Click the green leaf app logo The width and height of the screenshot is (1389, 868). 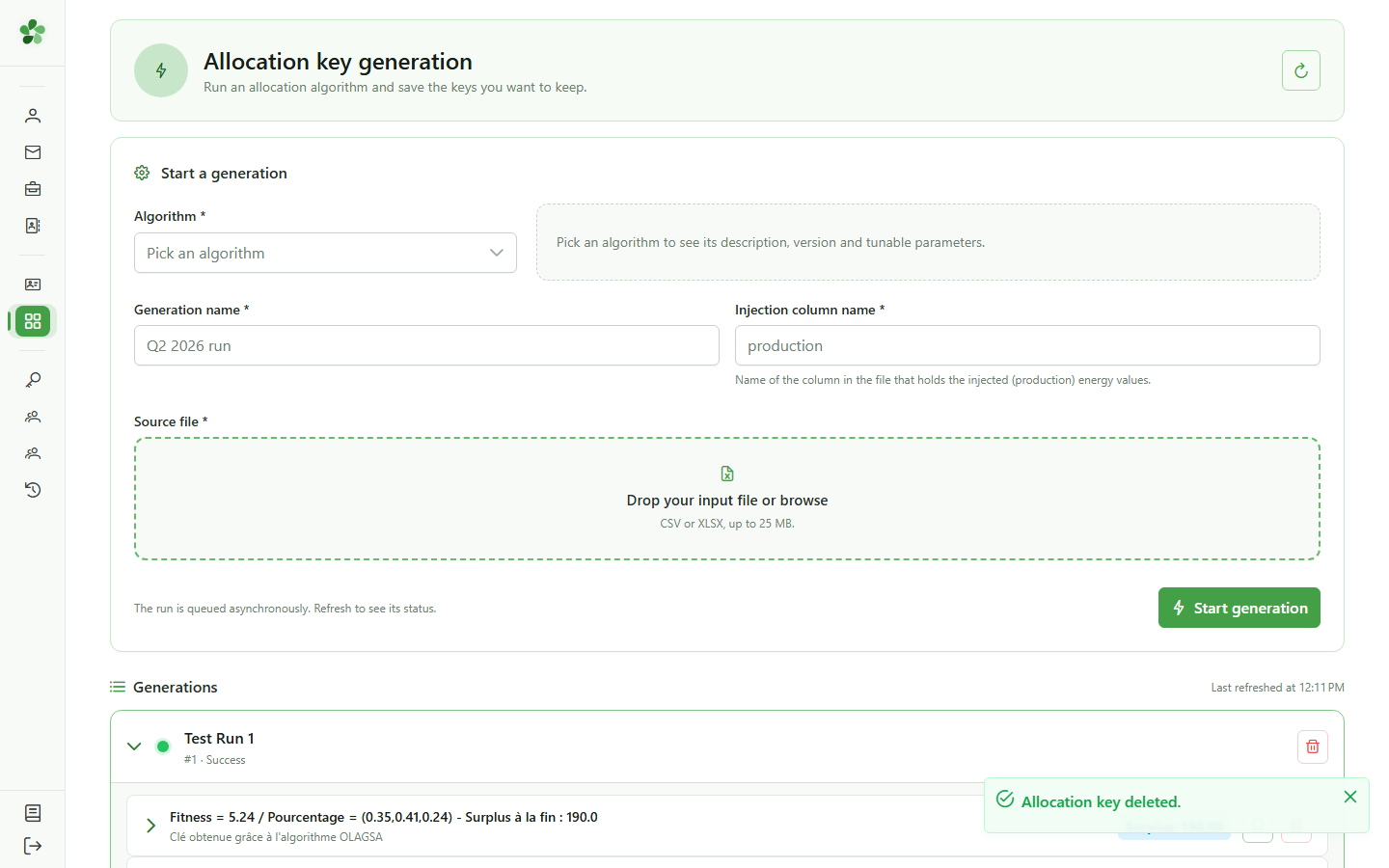32,32
